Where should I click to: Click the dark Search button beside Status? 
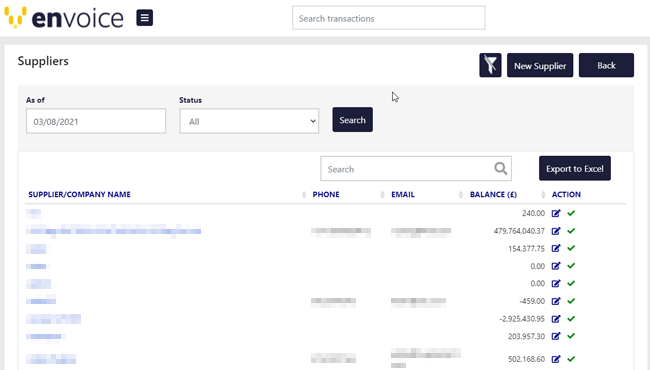(352, 120)
